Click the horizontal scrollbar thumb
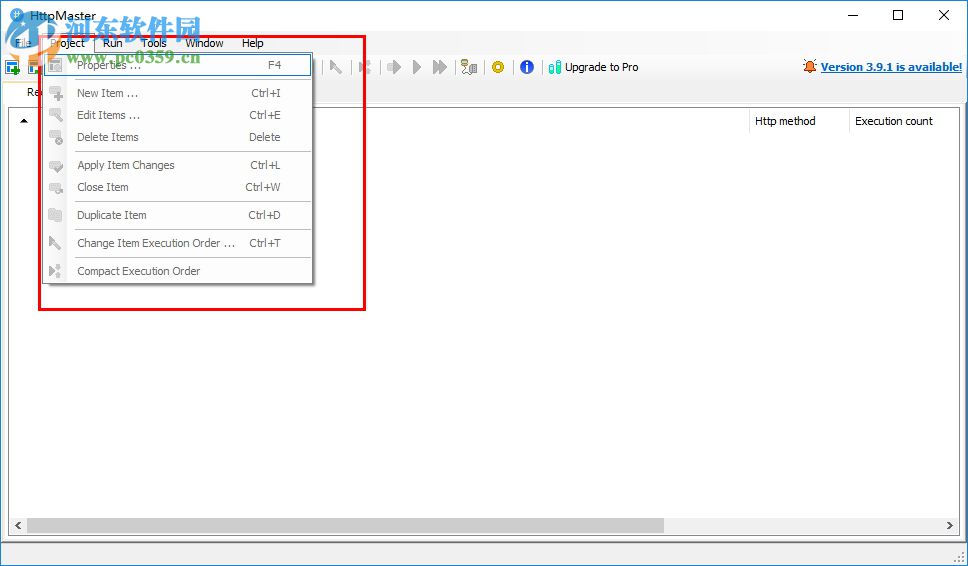 pos(345,526)
